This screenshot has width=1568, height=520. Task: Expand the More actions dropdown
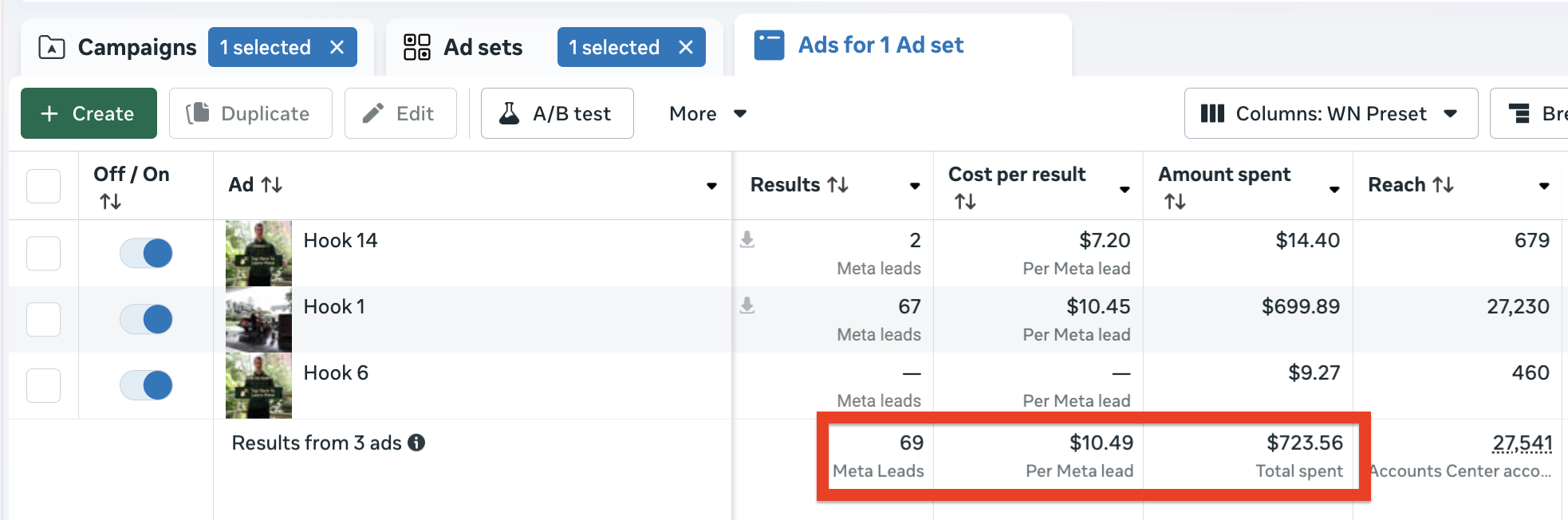(707, 114)
